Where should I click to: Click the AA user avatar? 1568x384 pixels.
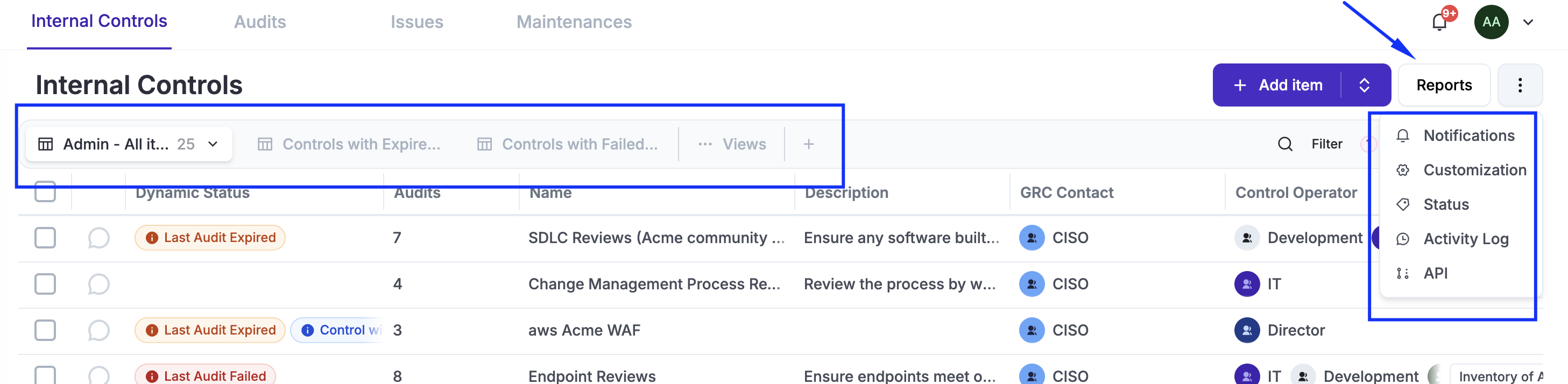1491,23
